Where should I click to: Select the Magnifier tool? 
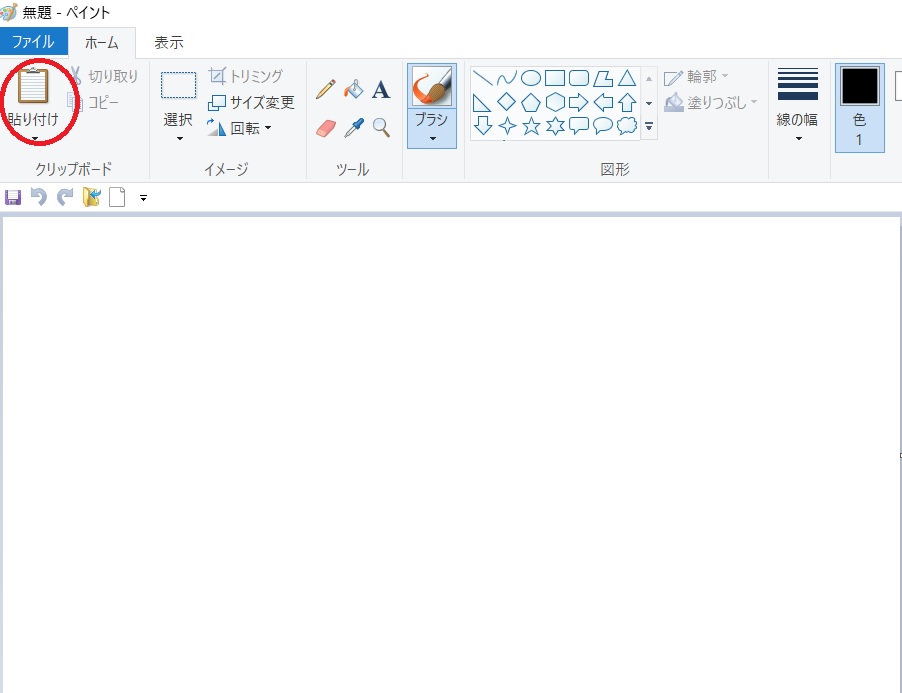380,126
